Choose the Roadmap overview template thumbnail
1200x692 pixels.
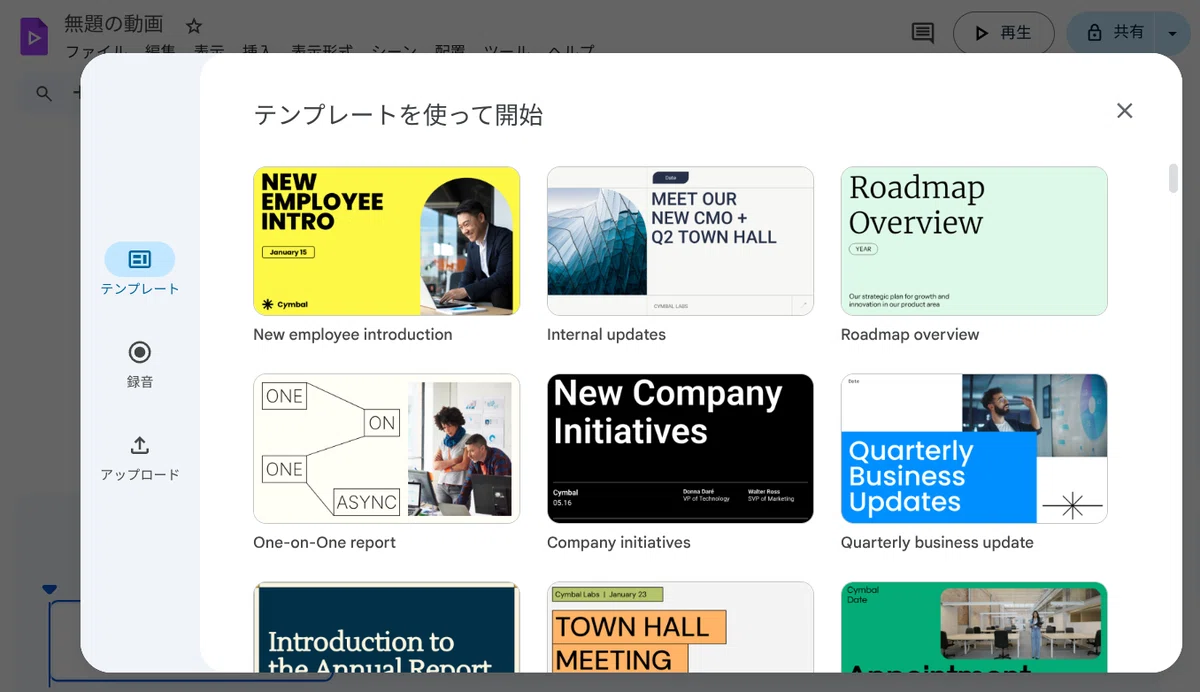[974, 241]
